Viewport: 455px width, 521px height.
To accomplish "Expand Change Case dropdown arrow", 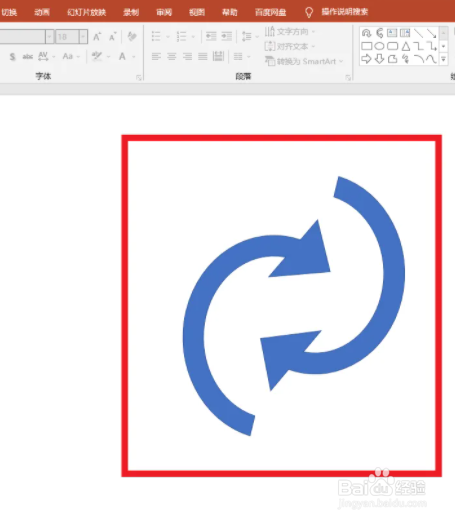I will [78, 57].
